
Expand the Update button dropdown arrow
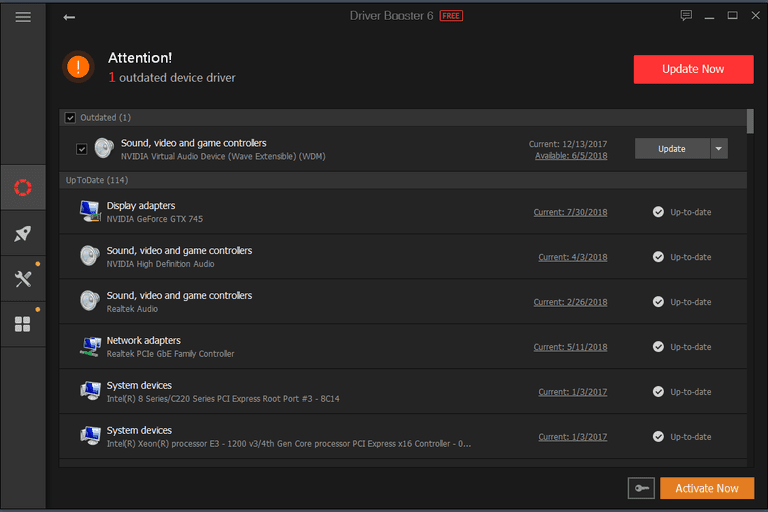coord(719,148)
